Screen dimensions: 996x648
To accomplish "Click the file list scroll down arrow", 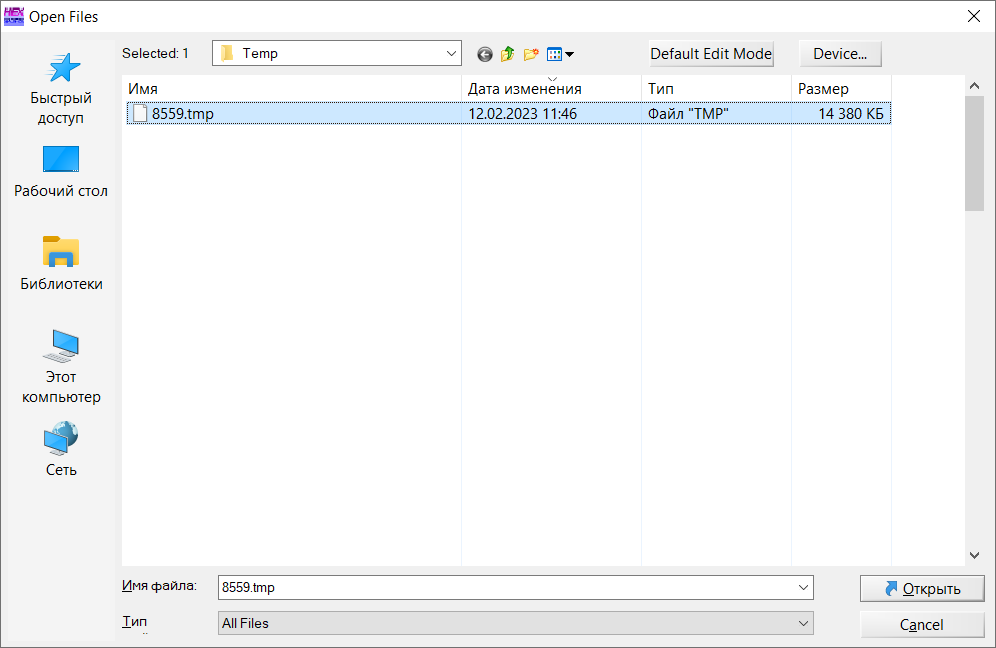I will 974,555.
